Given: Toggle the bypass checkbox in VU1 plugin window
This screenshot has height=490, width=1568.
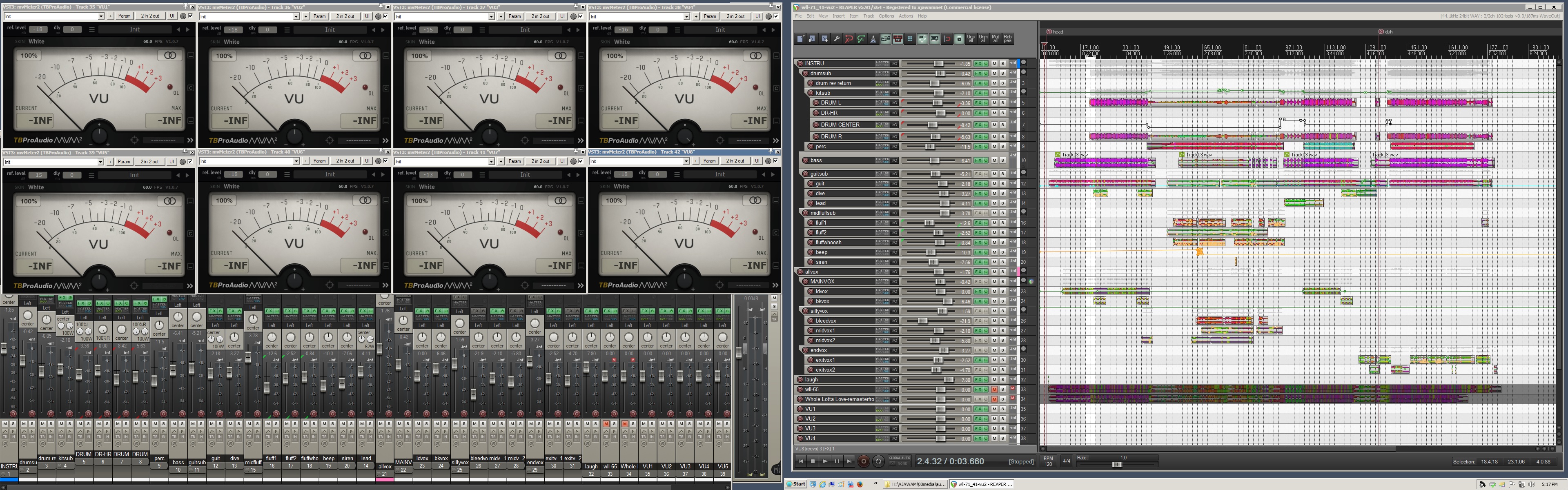Looking at the screenshot, I should (191, 16).
